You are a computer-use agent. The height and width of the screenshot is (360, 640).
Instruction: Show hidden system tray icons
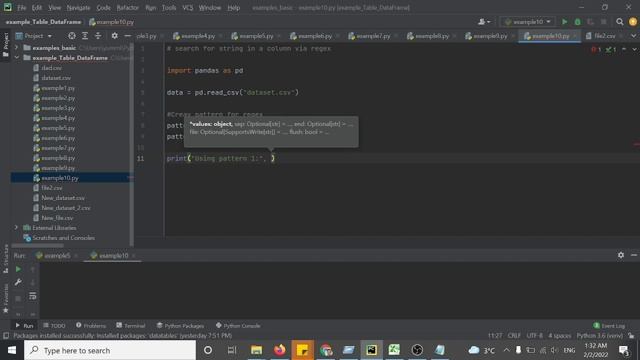pos(507,350)
